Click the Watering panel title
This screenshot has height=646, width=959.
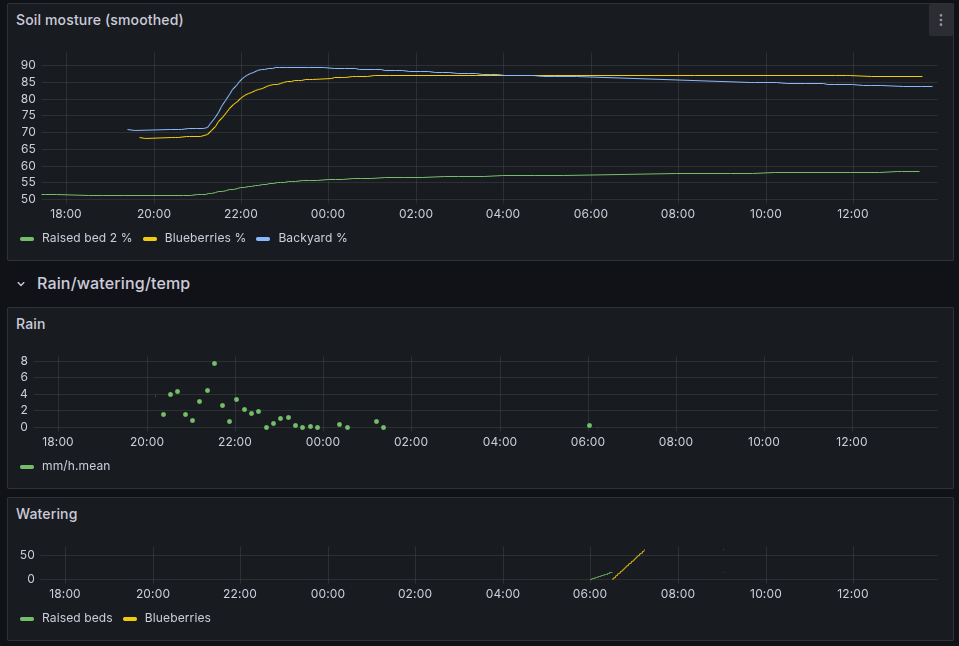pyautogui.click(x=46, y=514)
